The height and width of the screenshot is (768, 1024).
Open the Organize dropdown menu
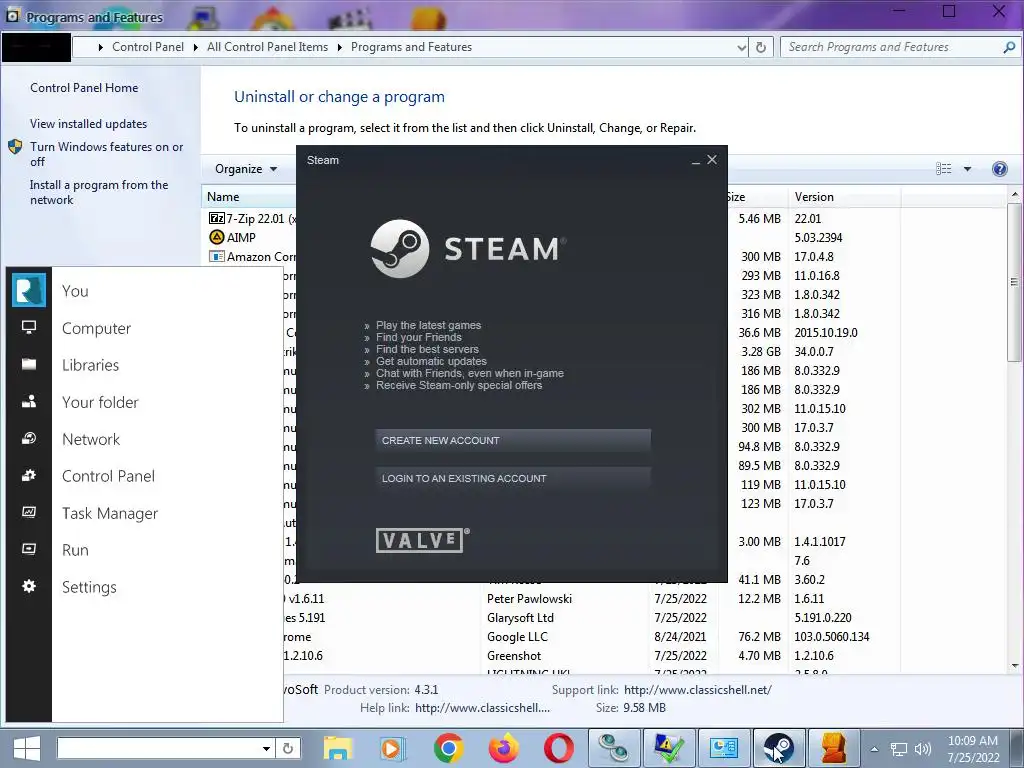(246, 169)
